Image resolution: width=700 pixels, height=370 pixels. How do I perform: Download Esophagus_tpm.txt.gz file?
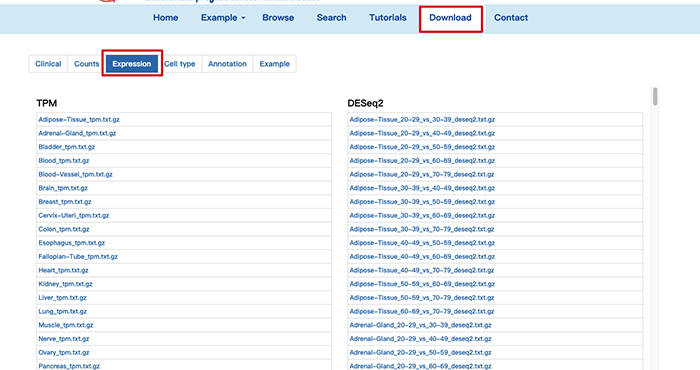tap(71, 243)
